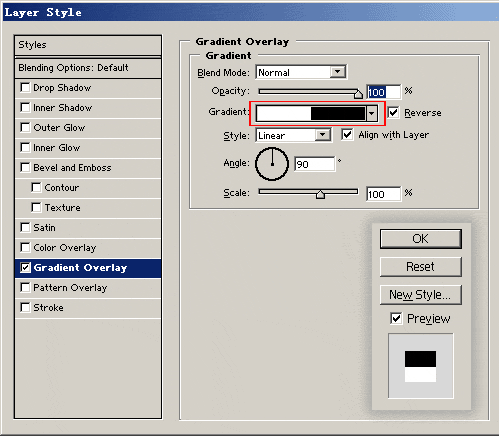Toggle the Align with Layer checkbox

347,134
